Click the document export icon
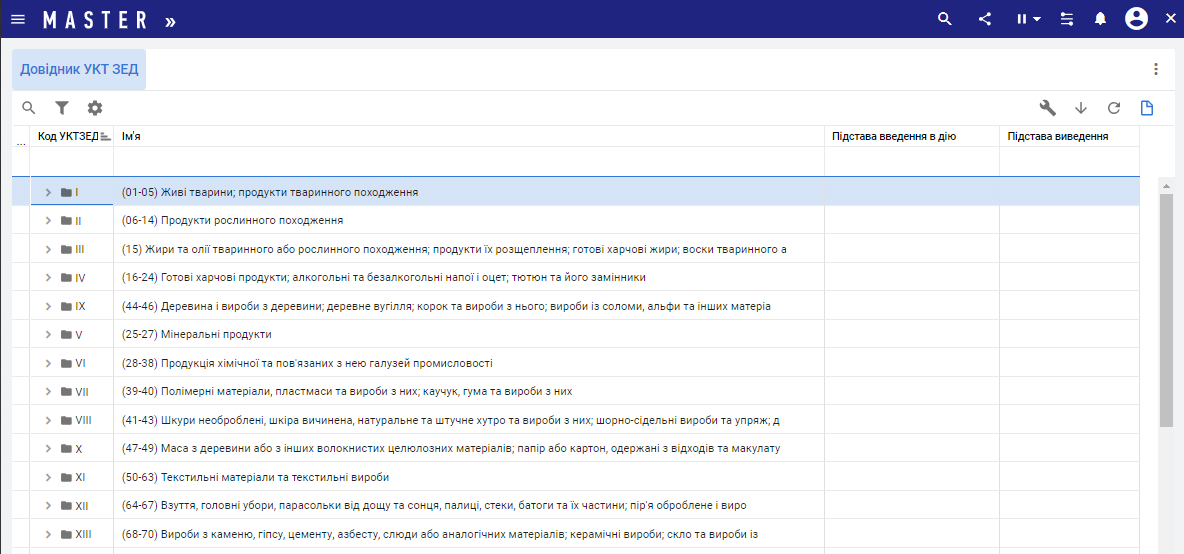This screenshot has width=1184, height=554. (1147, 108)
